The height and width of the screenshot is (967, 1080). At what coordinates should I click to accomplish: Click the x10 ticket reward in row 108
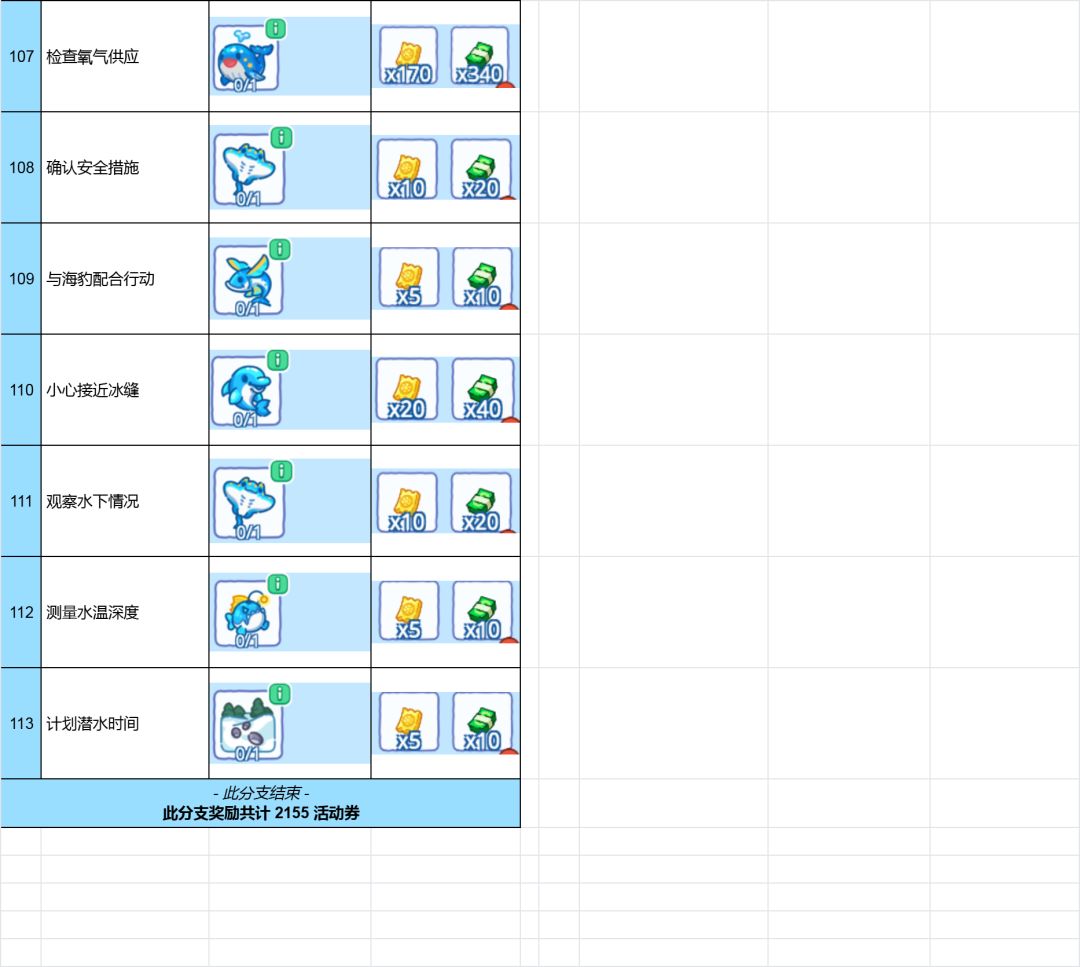point(407,169)
